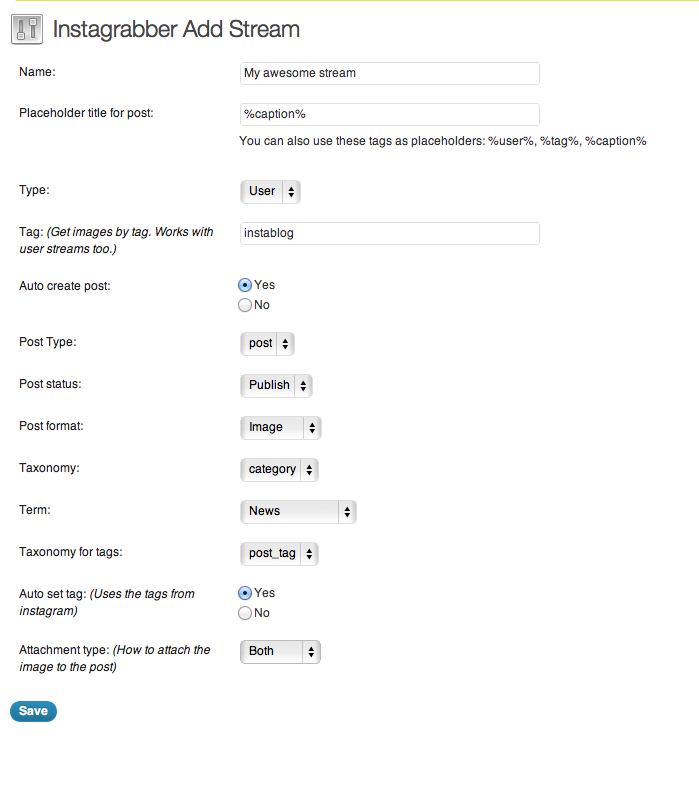Viewport: 699px width, 795px height.
Task: Click the Save button
Action: point(33,711)
